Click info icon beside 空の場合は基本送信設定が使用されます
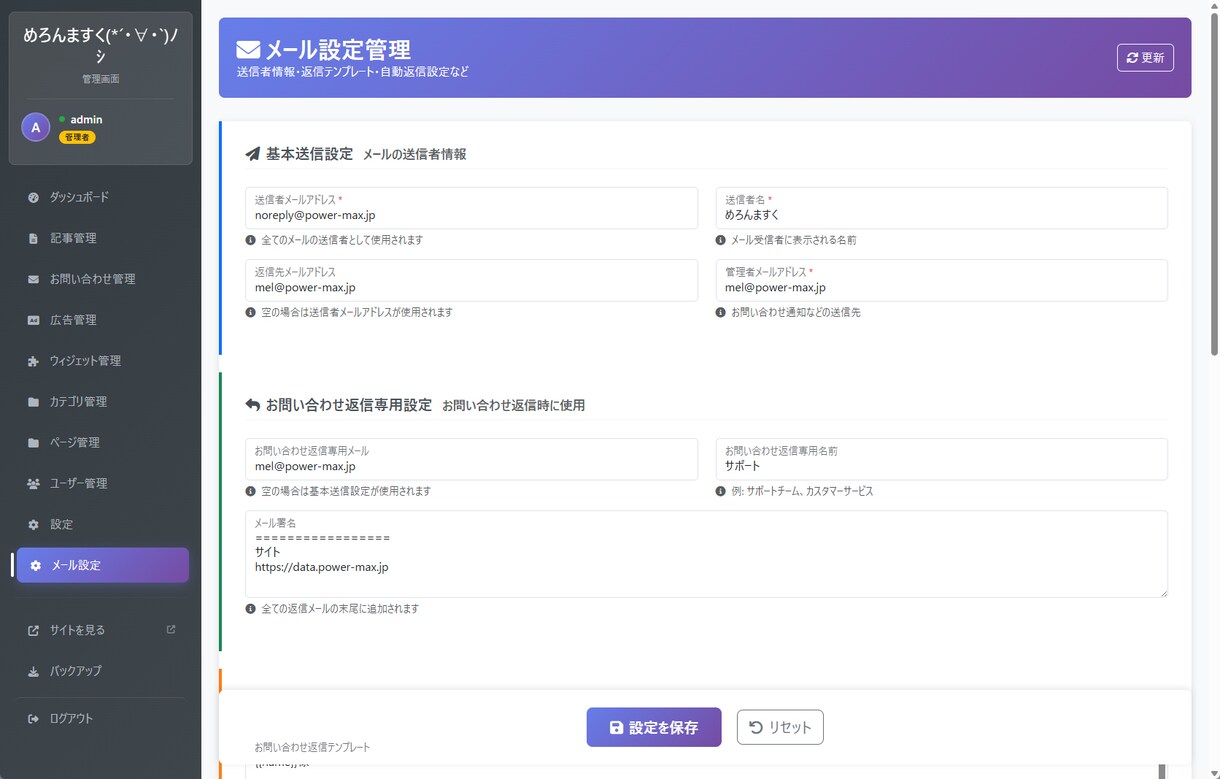1220x779 pixels. tap(250, 491)
